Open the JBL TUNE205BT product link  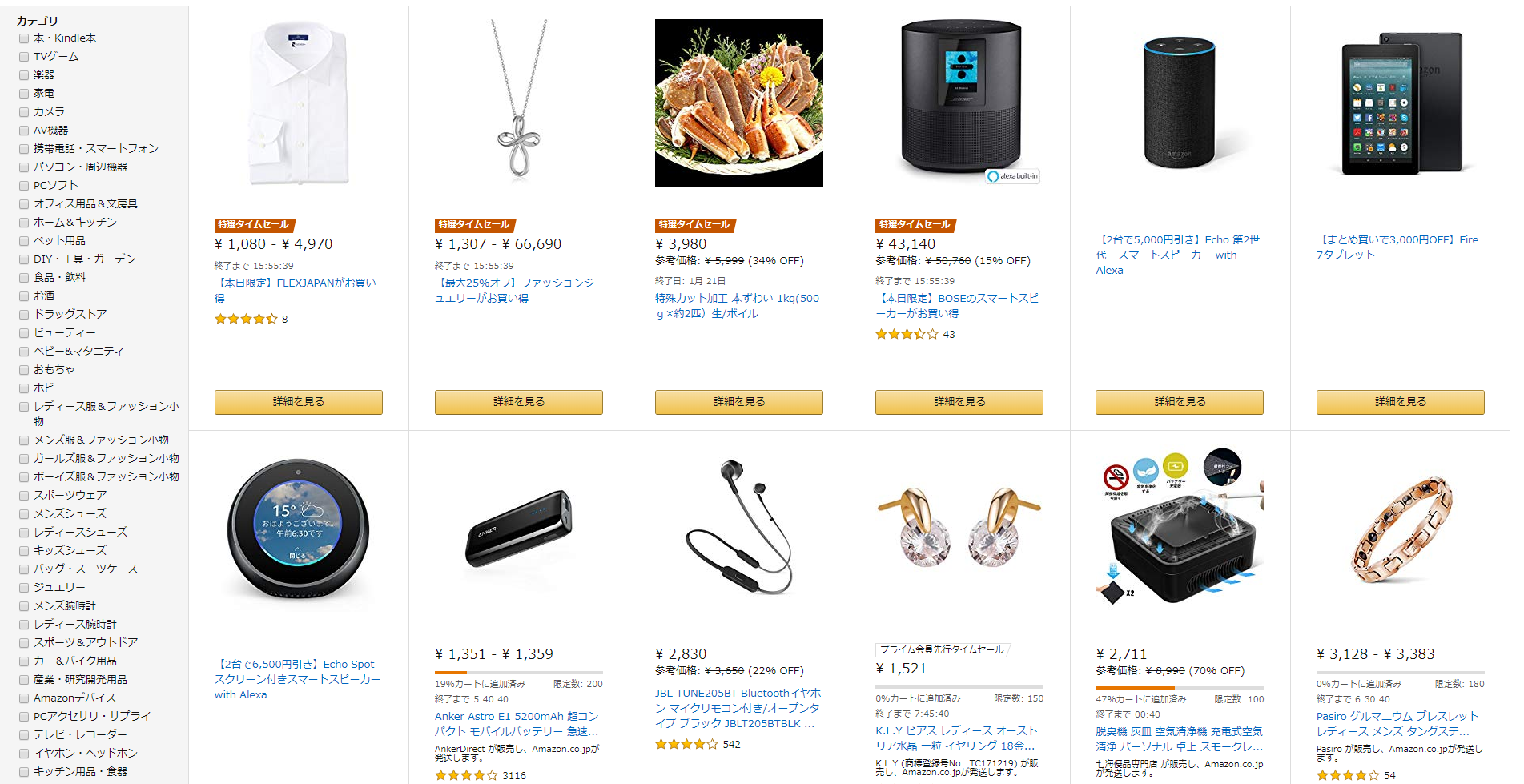738,708
